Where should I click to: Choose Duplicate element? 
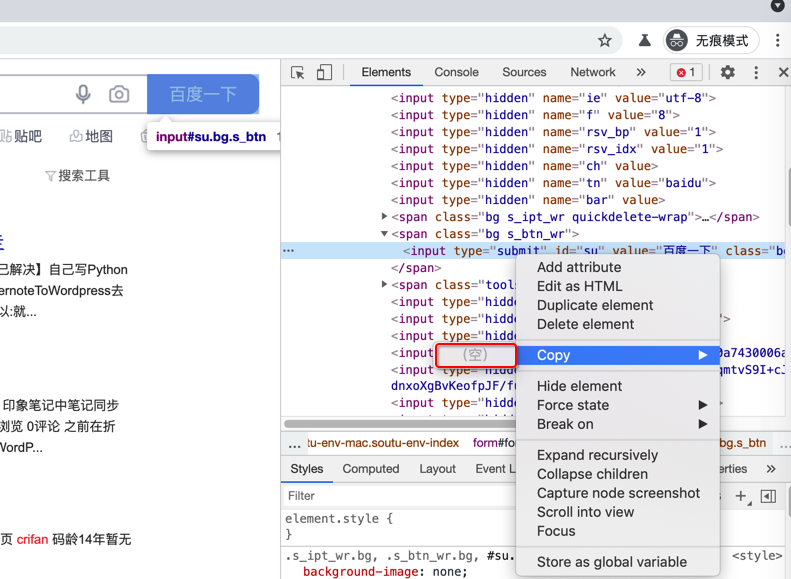click(618, 306)
